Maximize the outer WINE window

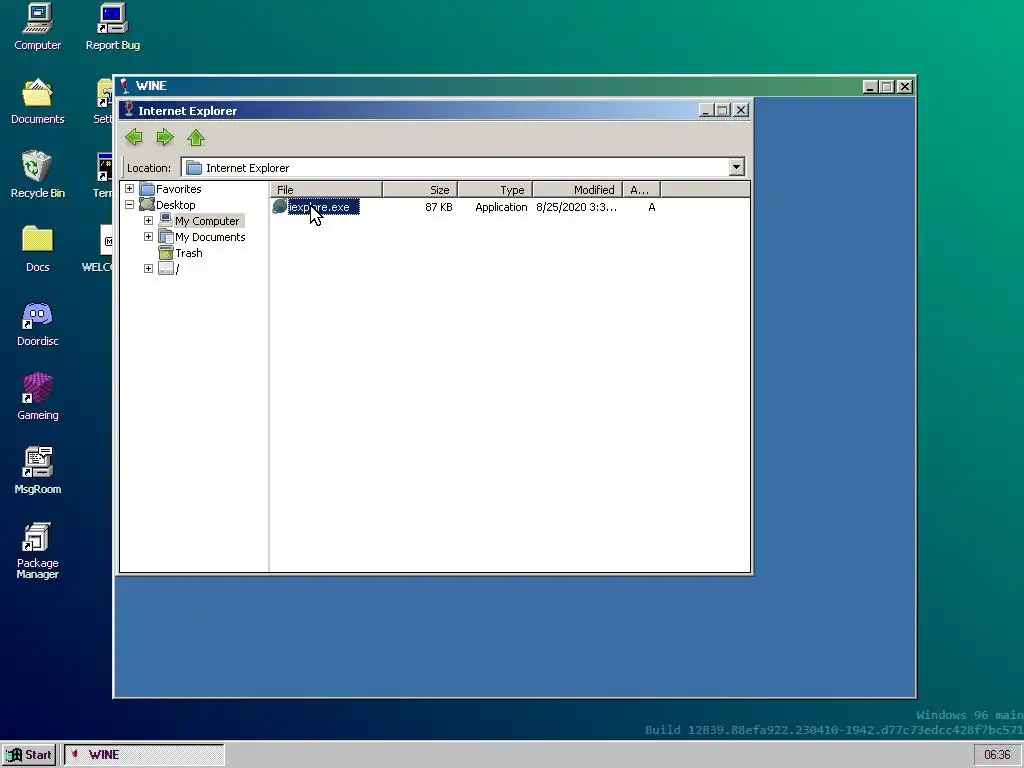[887, 86]
